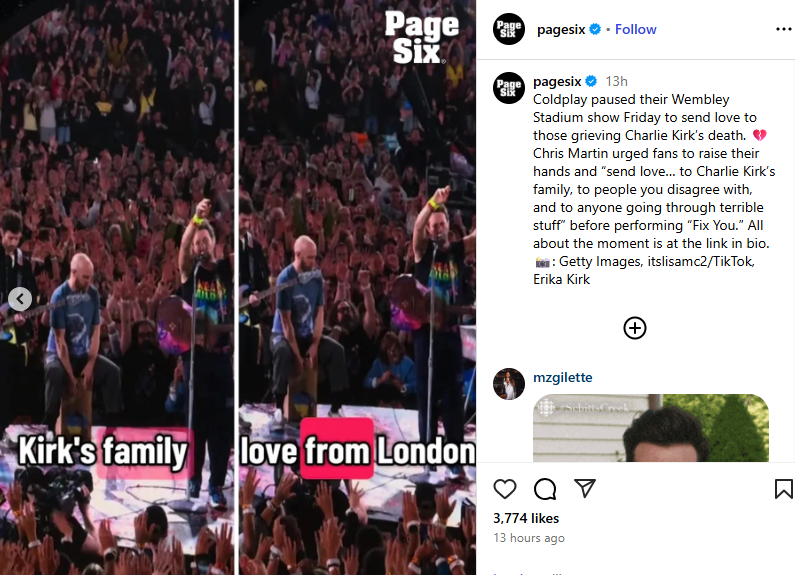
Task: Visit commenter mzgilette's profile name
Action: pos(563,378)
